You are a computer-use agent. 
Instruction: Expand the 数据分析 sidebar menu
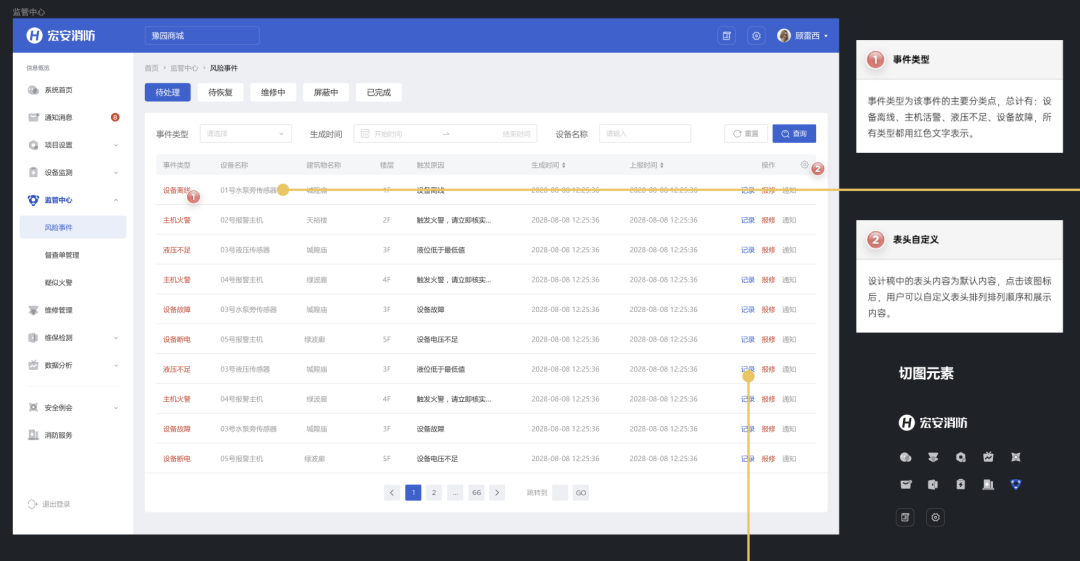(x=115, y=365)
